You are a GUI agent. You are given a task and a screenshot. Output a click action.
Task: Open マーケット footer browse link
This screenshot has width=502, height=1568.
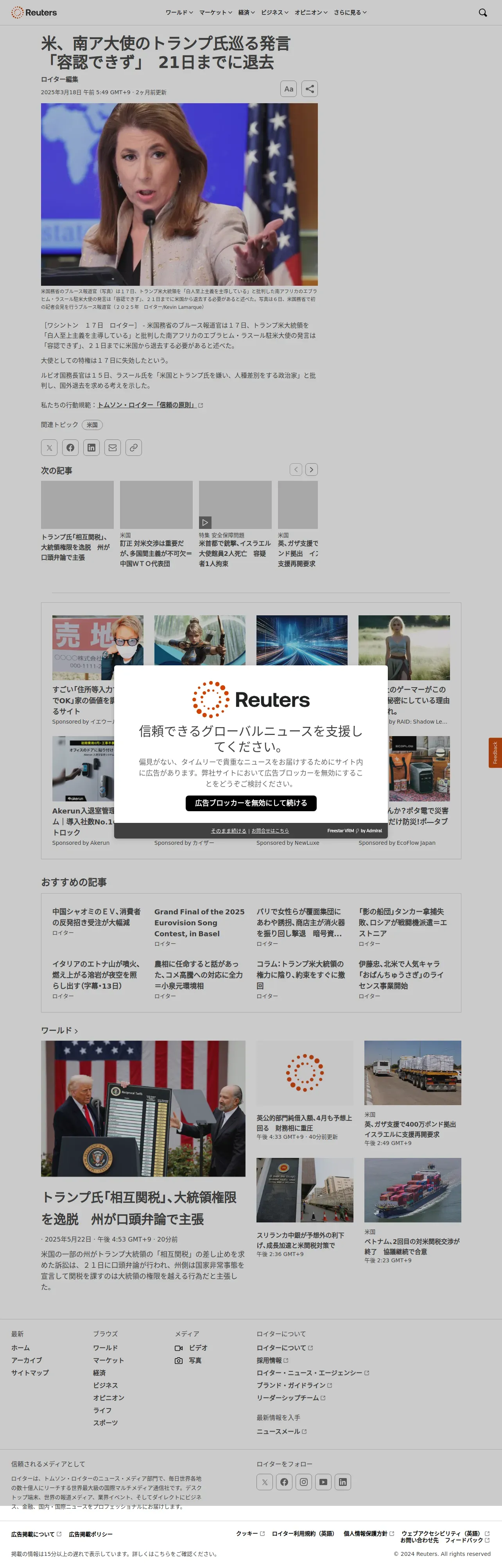[x=108, y=1360]
